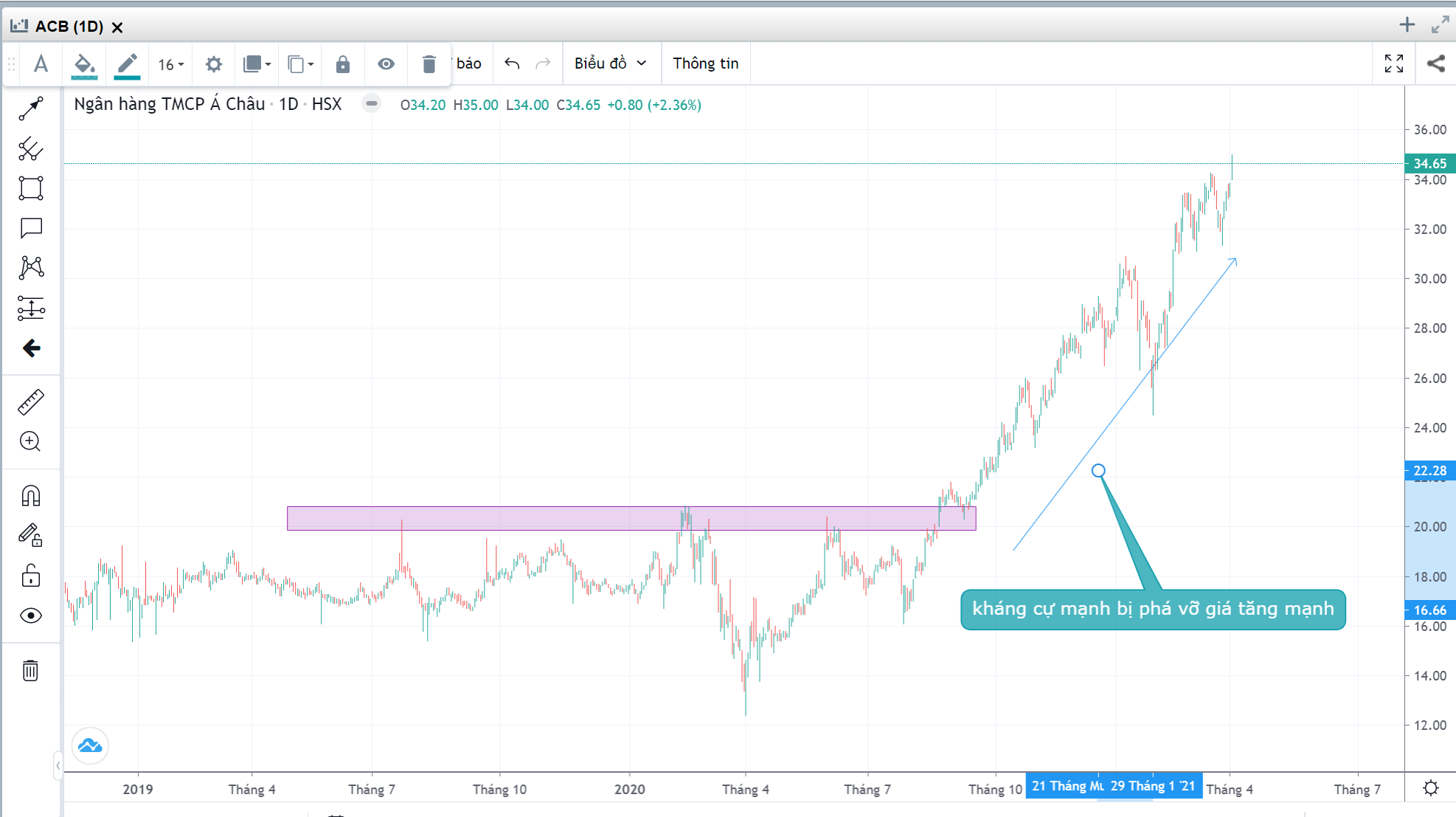Click the change value +0.80 (+2.36%)
The width and height of the screenshot is (1456, 817).
coord(654,105)
